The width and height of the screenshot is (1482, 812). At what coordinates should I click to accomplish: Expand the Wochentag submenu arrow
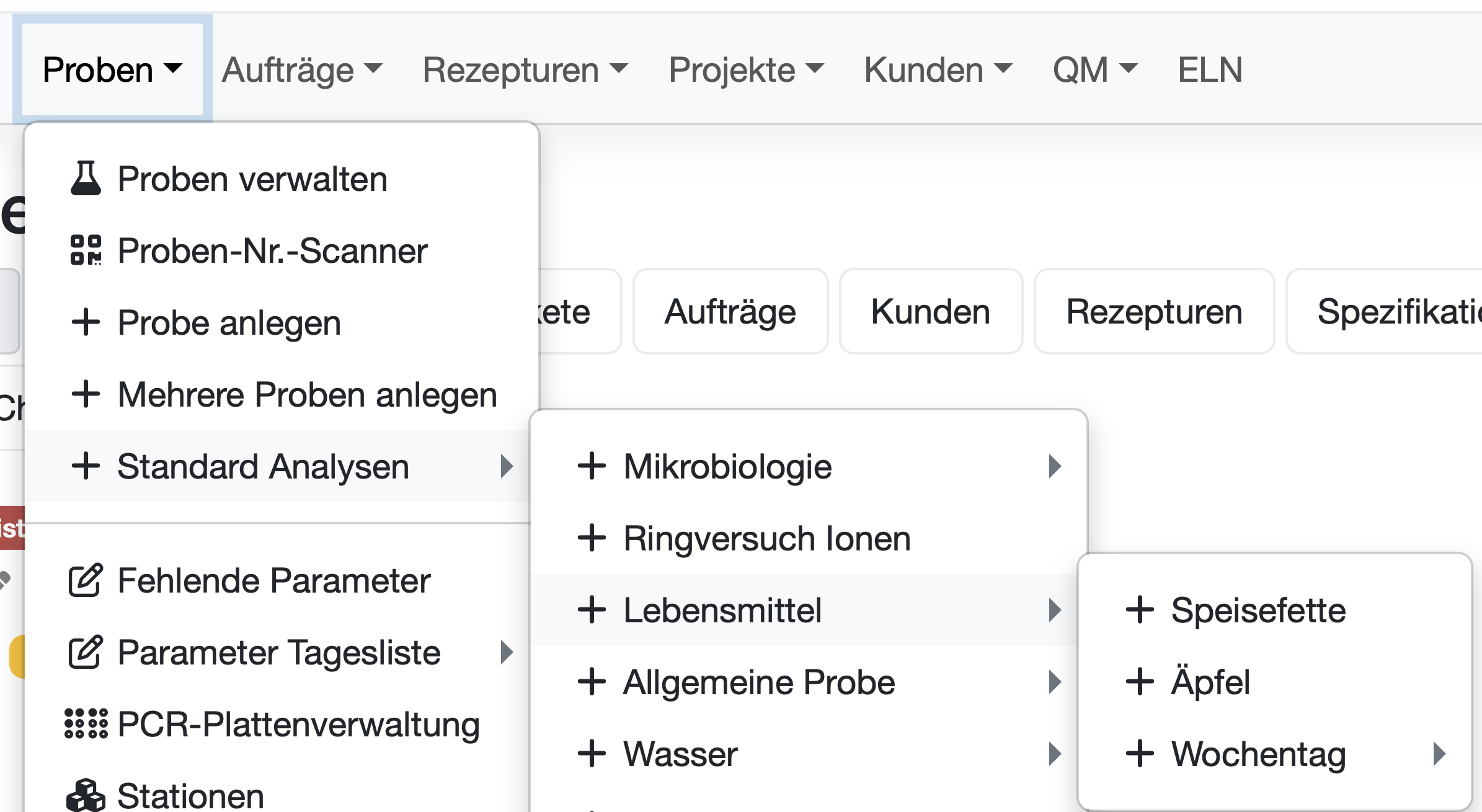(1440, 754)
